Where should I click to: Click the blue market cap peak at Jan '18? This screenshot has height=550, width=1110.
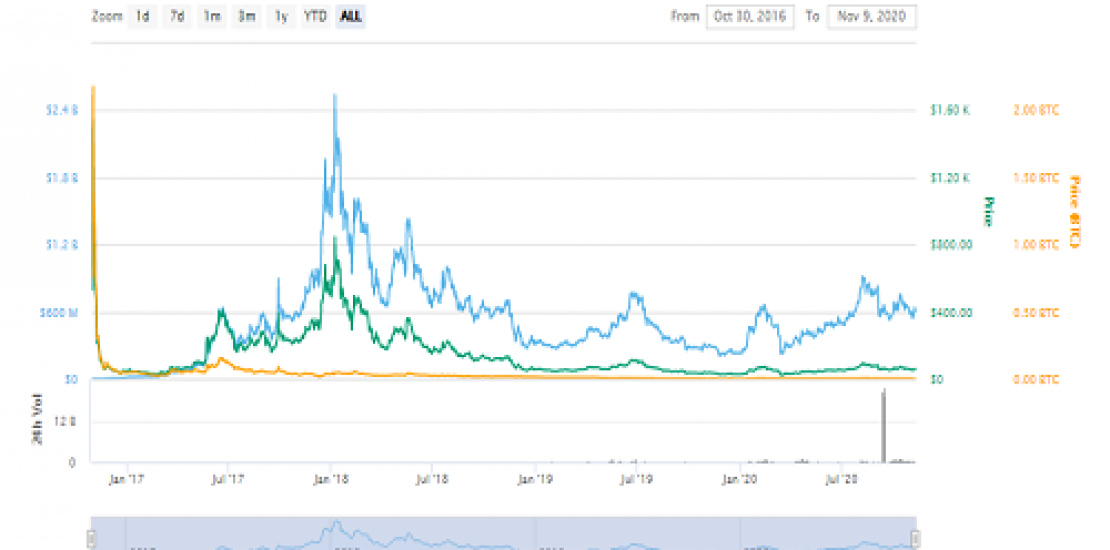click(x=334, y=96)
